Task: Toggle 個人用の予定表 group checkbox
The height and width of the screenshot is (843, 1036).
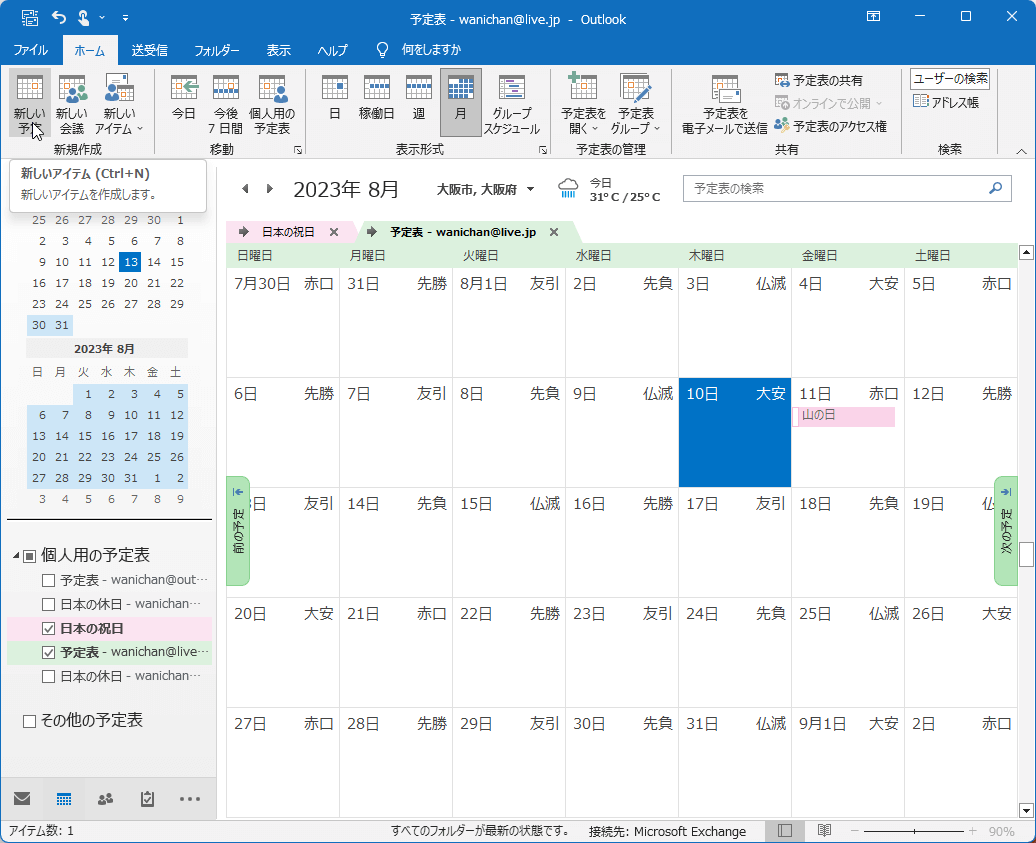Action: 29,556
